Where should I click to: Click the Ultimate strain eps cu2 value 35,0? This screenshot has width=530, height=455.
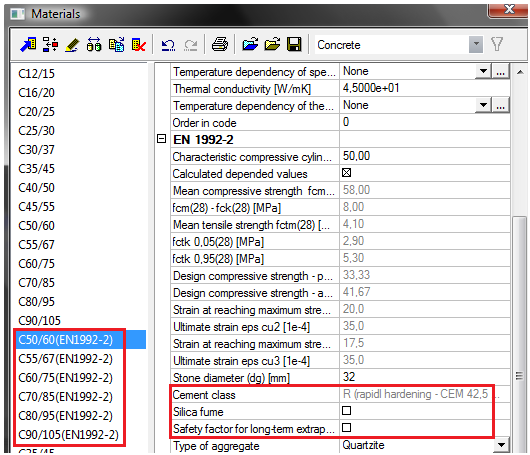425,326
